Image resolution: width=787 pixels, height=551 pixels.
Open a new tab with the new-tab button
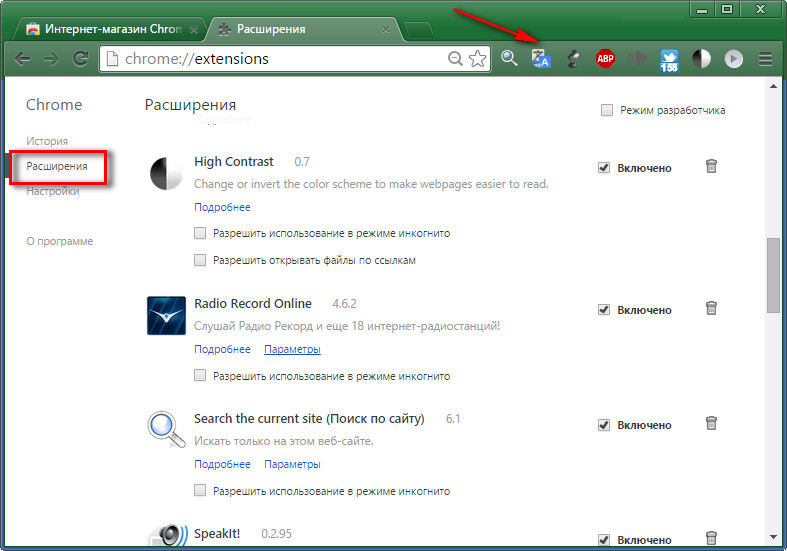pos(419,30)
